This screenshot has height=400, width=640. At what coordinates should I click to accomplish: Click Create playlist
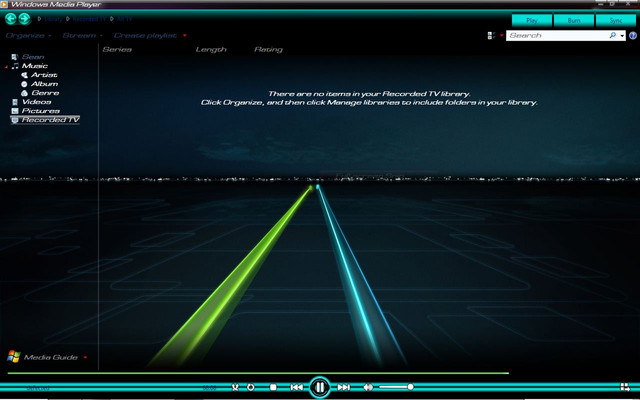pos(145,36)
